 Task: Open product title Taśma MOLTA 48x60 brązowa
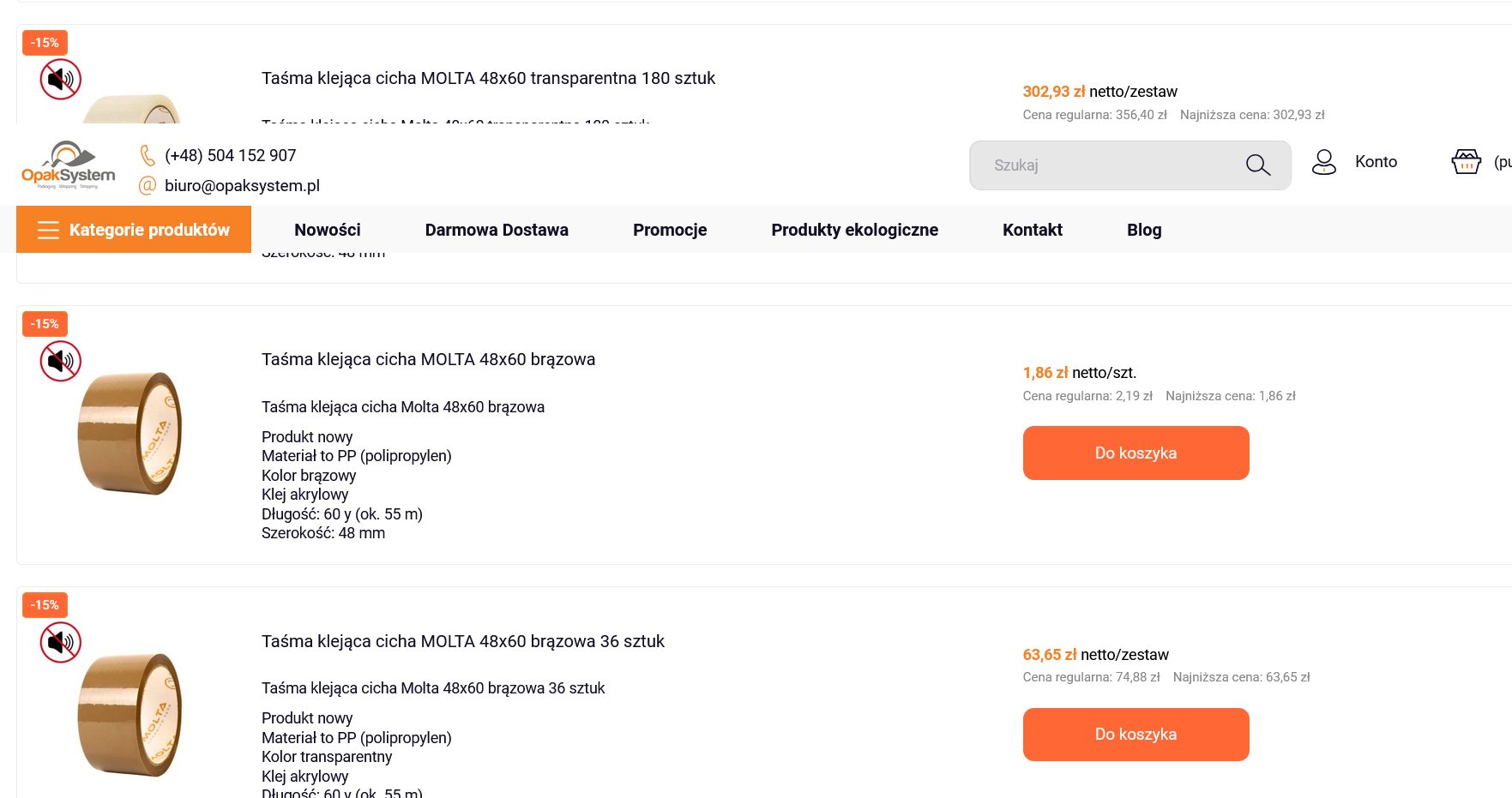pyautogui.click(x=428, y=359)
